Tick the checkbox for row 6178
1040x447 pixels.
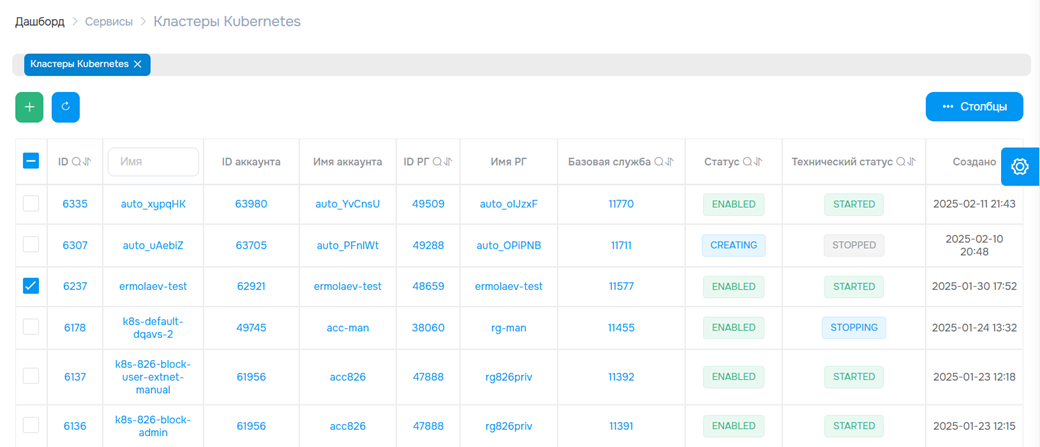(x=31, y=327)
